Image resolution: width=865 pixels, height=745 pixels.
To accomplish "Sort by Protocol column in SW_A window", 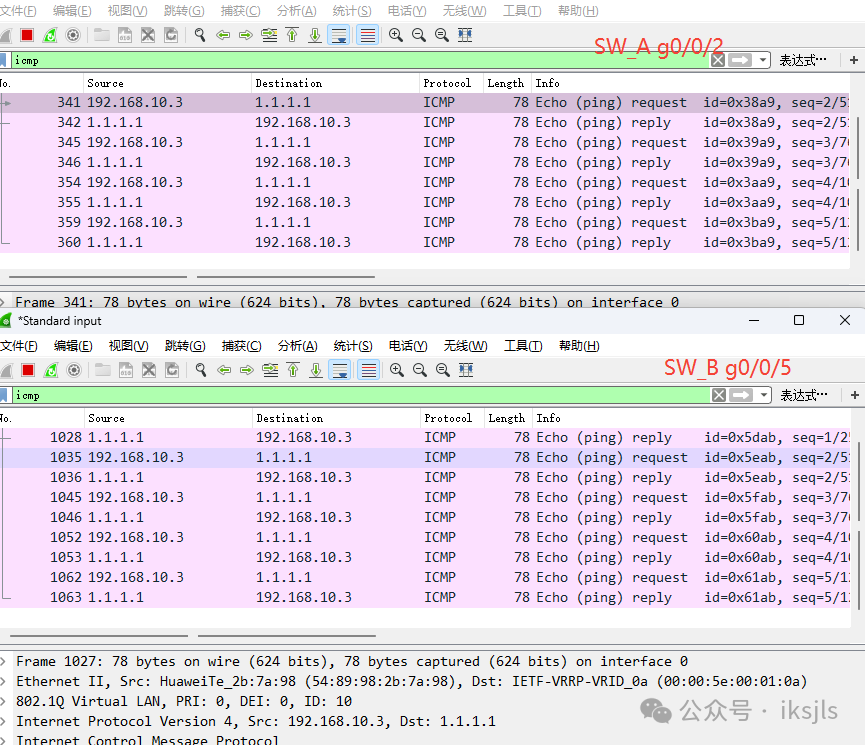I will click(451, 83).
